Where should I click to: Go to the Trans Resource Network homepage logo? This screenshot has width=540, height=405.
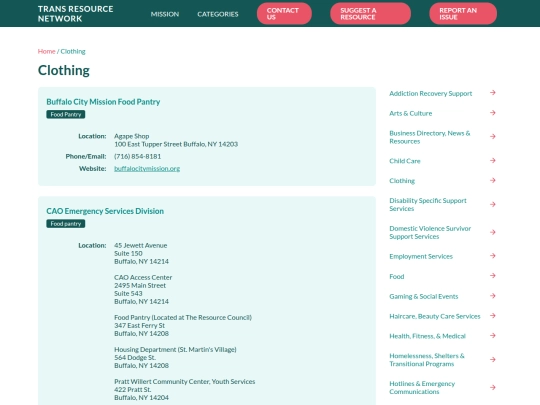[75, 14]
